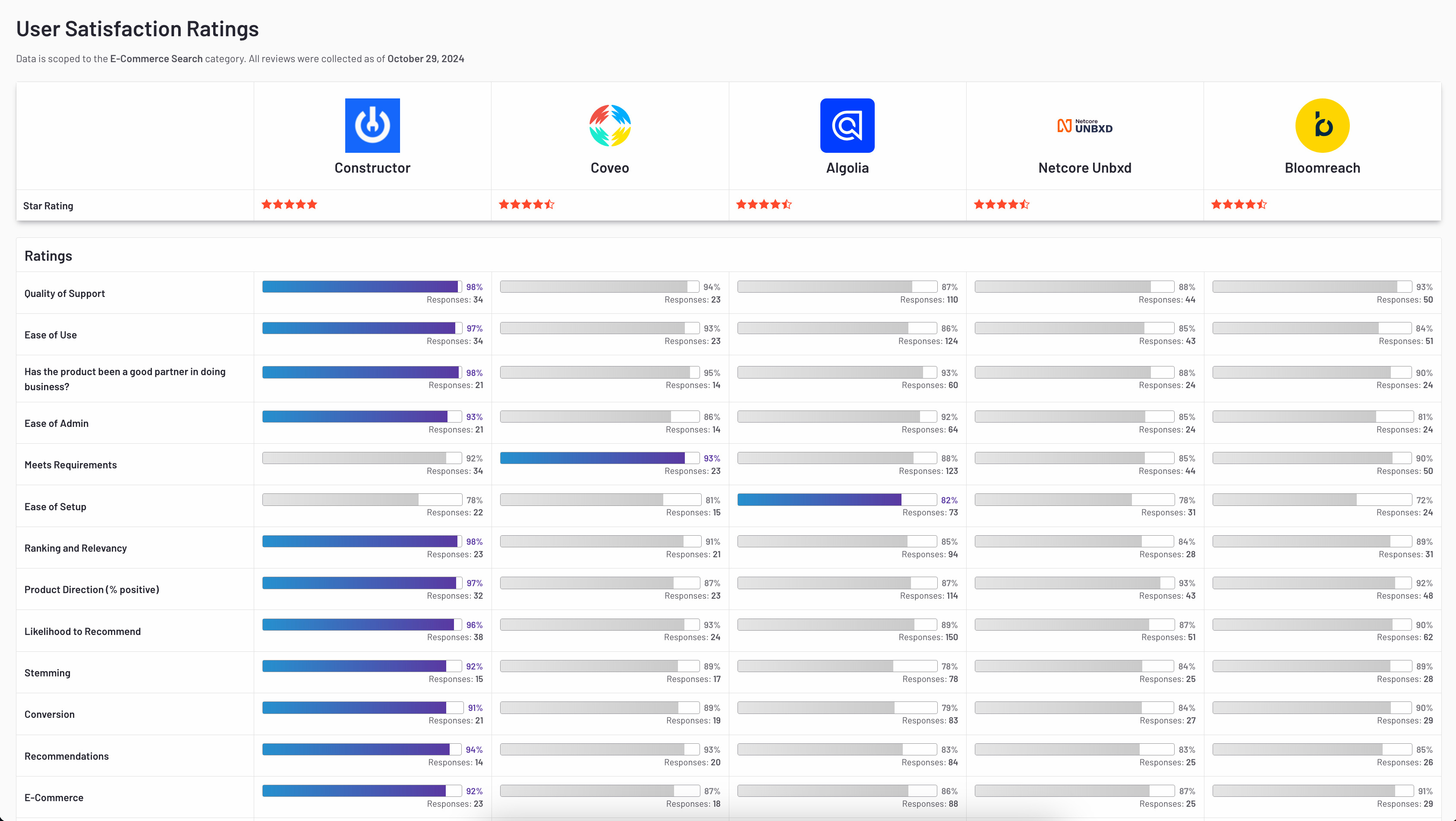Click the Conversion row label
The height and width of the screenshot is (821, 1456).
pyautogui.click(x=49, y=714)
